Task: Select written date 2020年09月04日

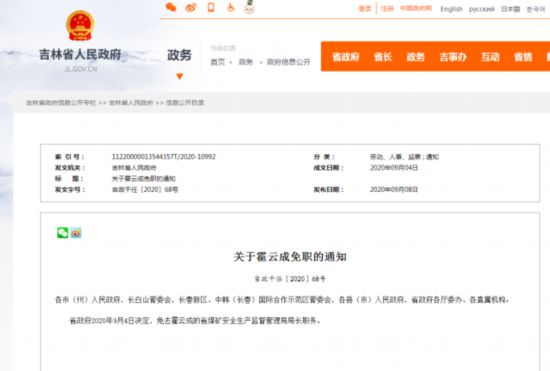Action: click(x=394, y=168)
